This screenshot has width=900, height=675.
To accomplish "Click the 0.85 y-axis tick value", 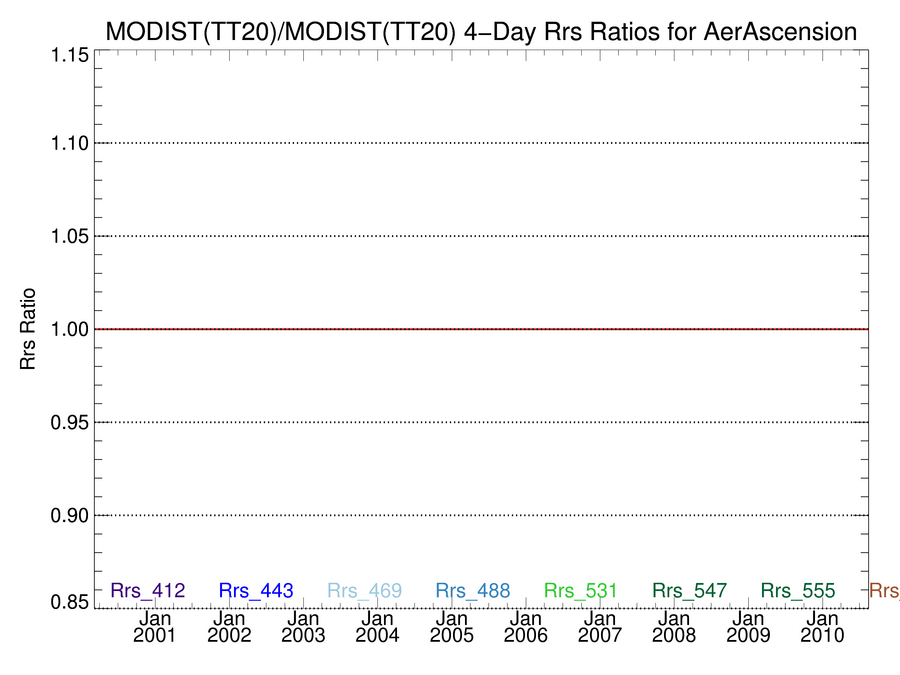I will click(x=70, y=602).
